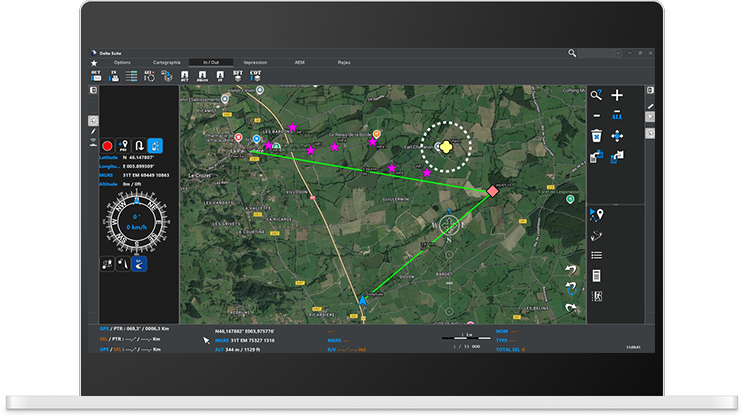Click the favorites star icon
This screenshot has width=744, height=416.
(x=94, y=64)
